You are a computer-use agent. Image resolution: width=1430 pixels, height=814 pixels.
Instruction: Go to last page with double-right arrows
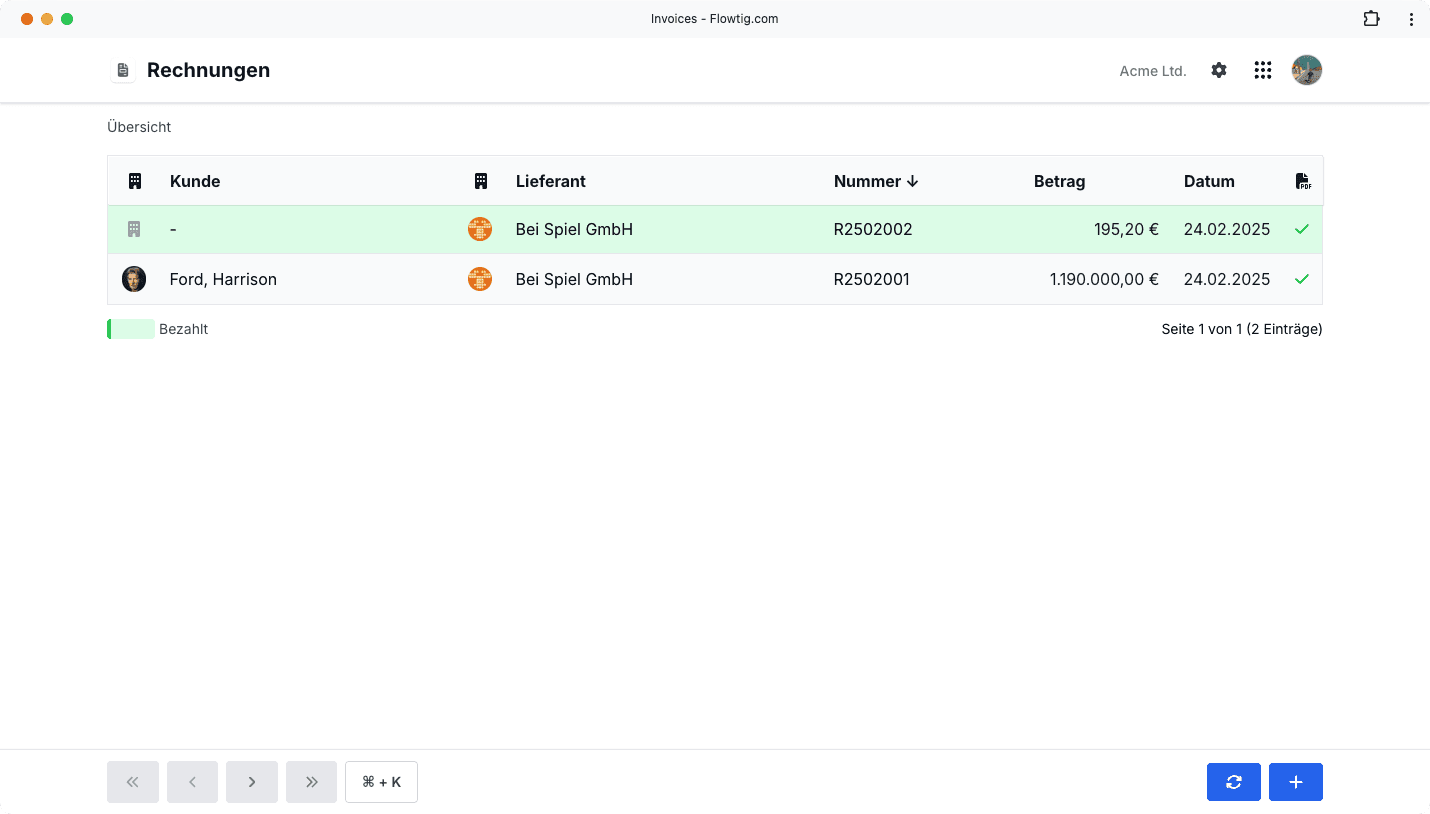click(x=311, y=782)
